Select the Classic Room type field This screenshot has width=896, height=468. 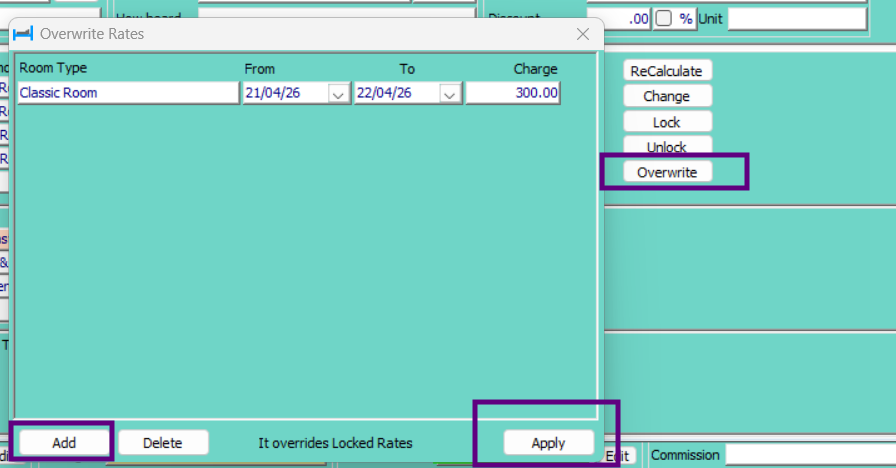(x=129, y=93)
